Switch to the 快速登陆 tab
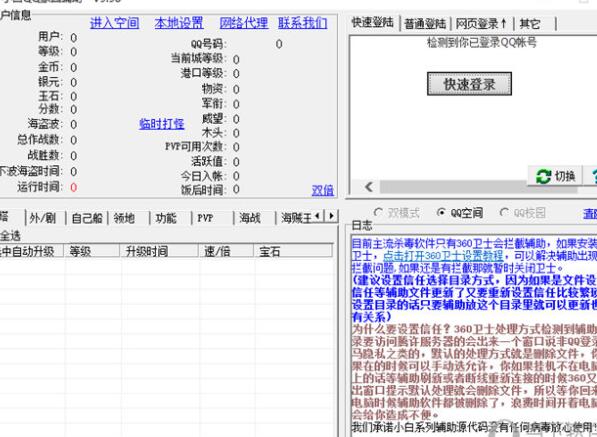The height and width of the screenshot is (437, 597). coord(372,22)
